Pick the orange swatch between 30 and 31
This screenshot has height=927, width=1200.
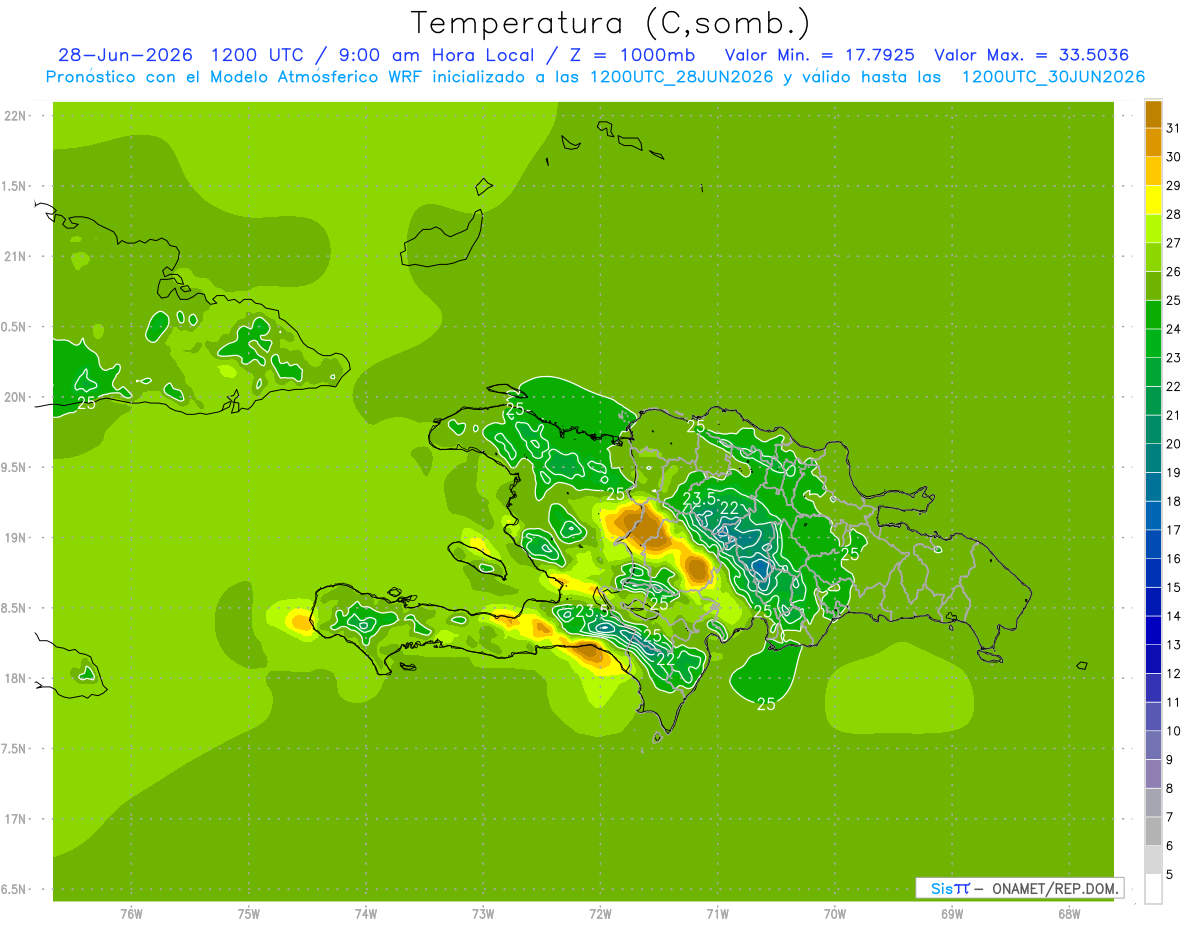pyautogui.click(x=1153, y=142)
